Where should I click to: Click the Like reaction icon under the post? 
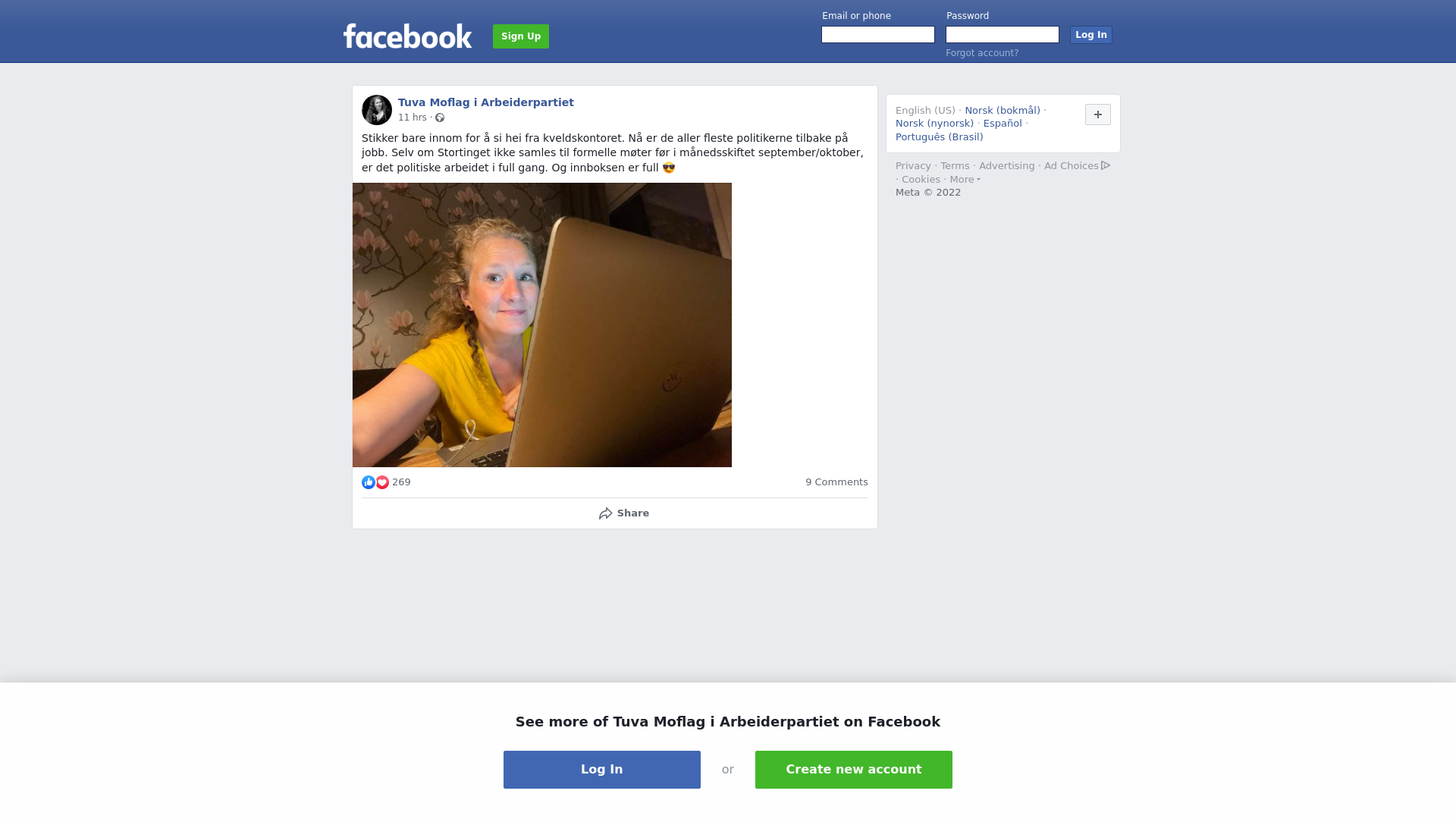[x=369, y=482]
